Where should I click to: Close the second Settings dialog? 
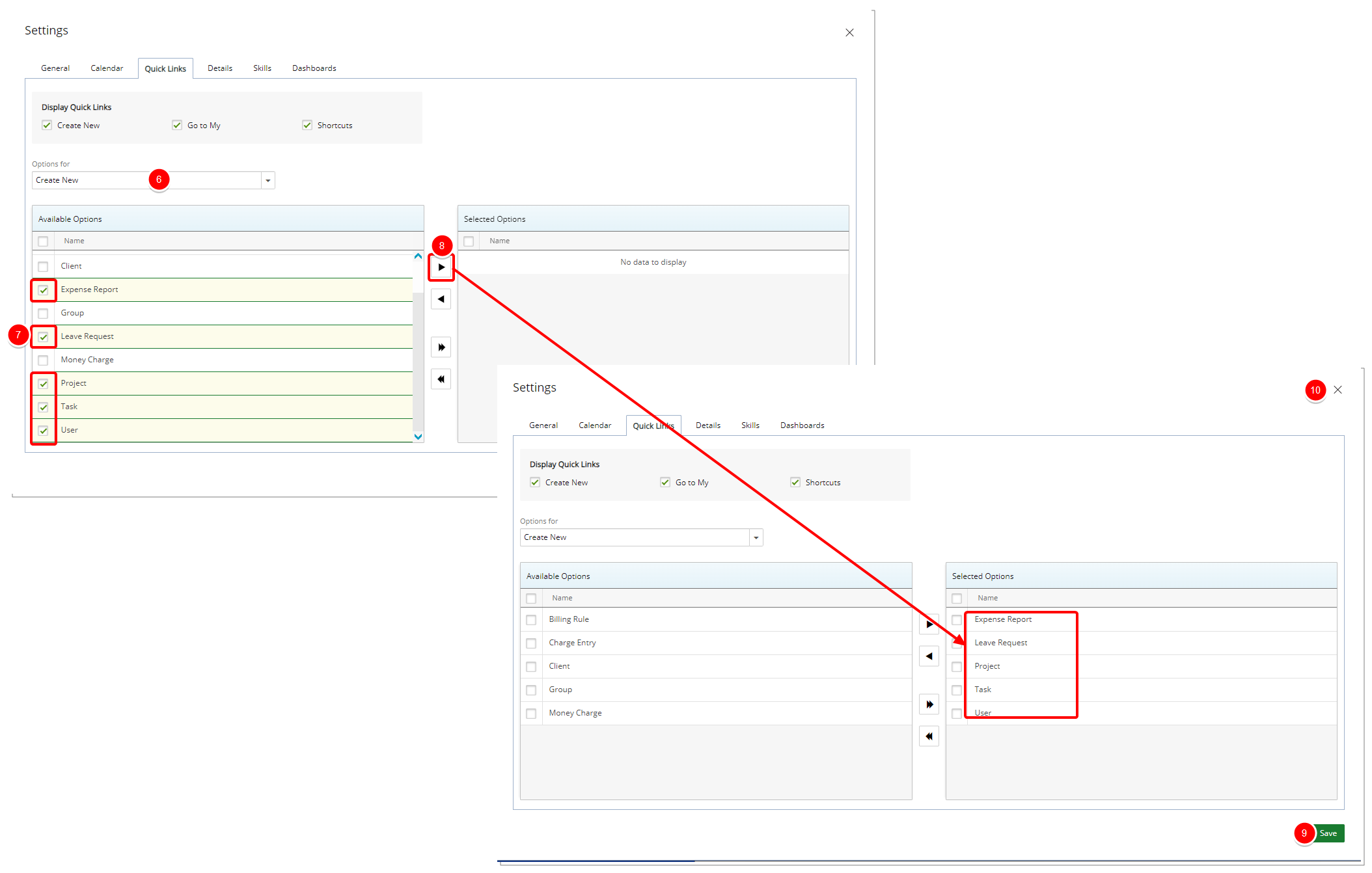point(1338,390)
